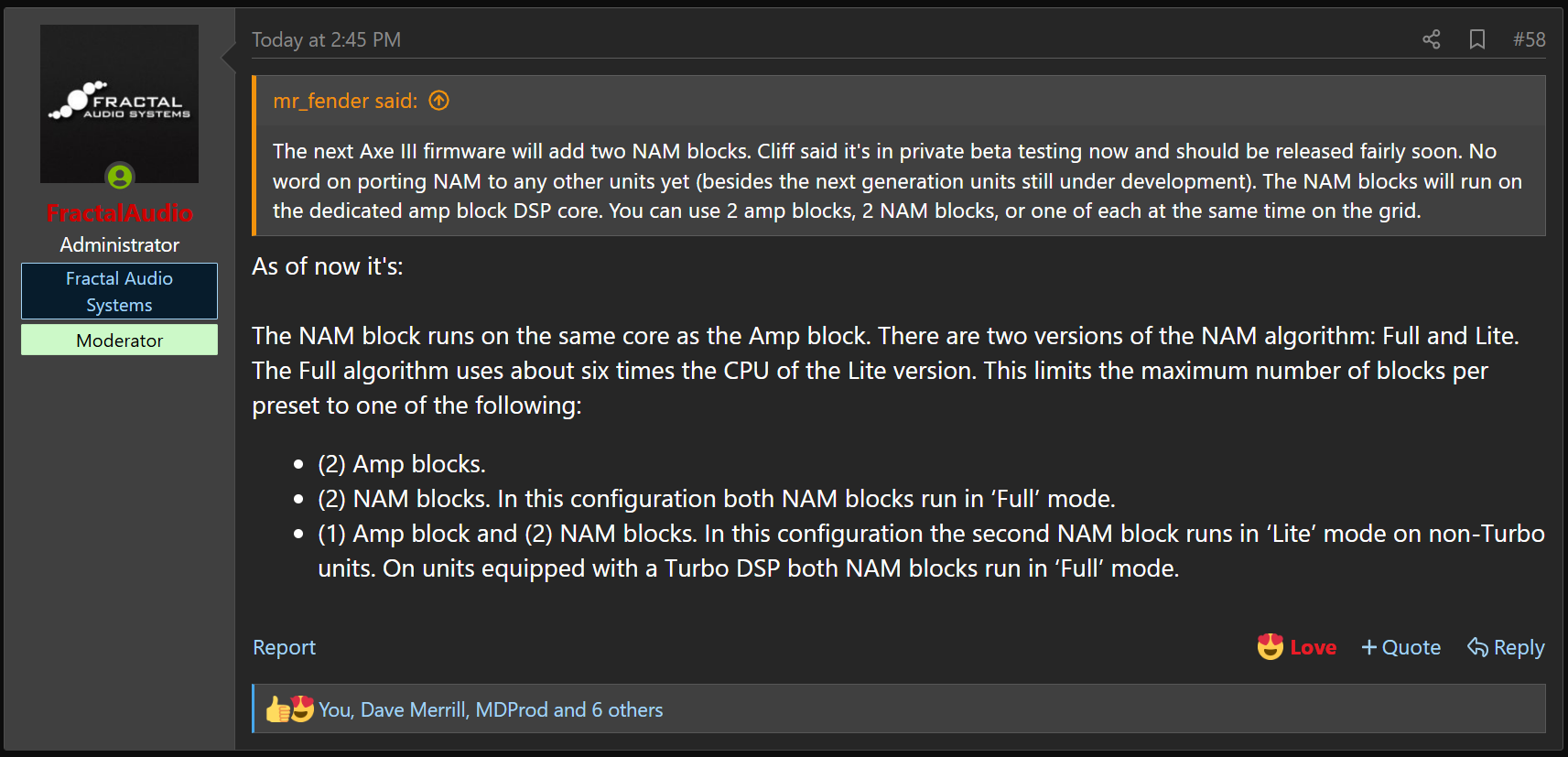1568x757 pixels.
Task: Bookmark this post with the bookmark icon
Action: click(x=1477, y=39)
